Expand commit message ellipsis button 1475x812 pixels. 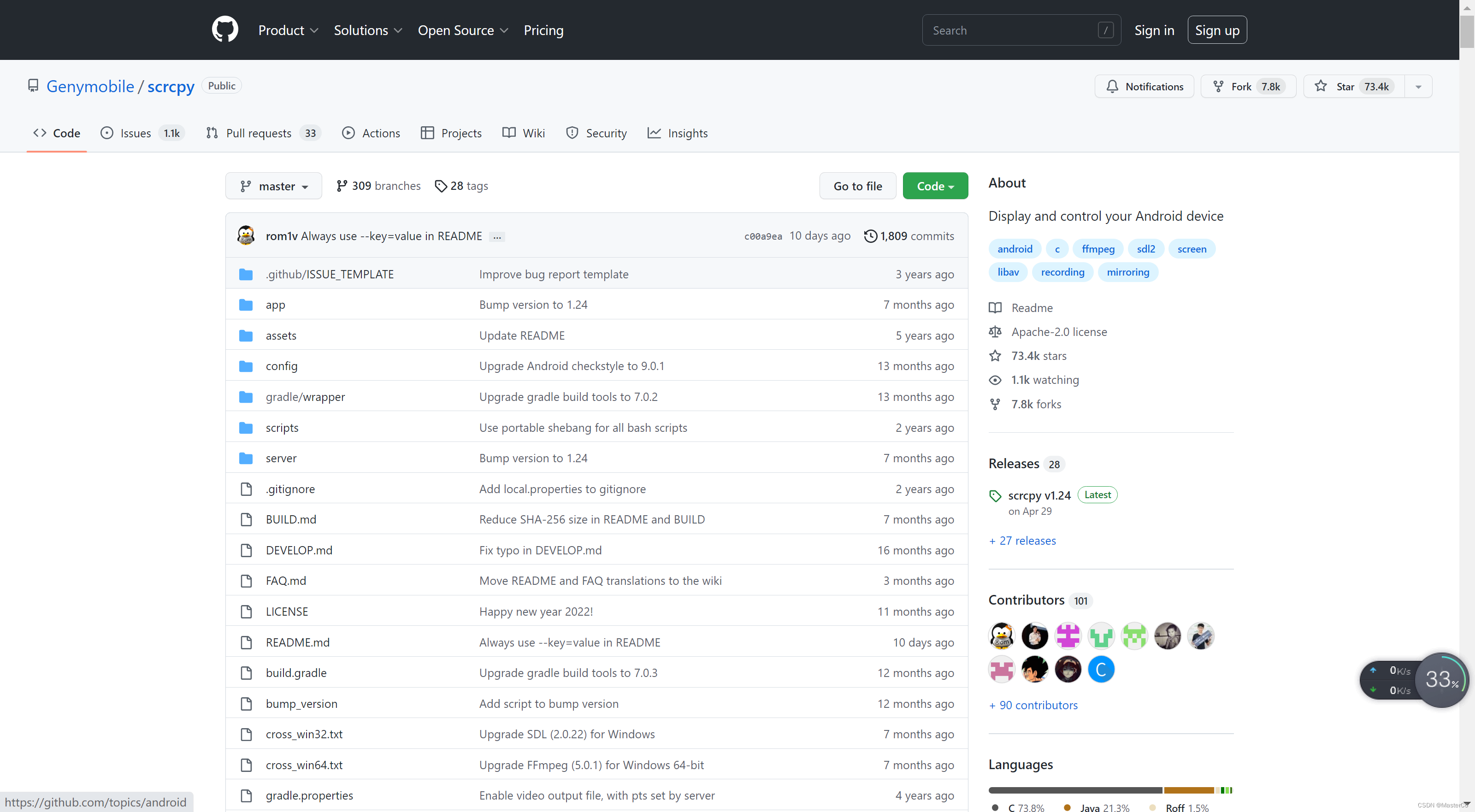coord(497,236)
